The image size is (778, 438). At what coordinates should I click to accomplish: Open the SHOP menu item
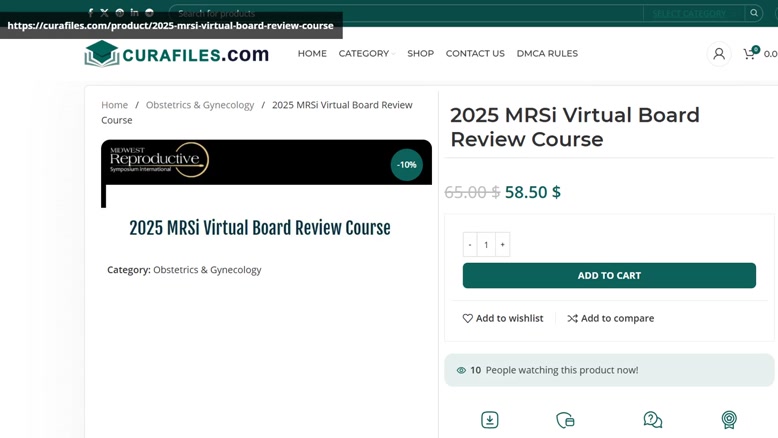(x=420, y=54)
